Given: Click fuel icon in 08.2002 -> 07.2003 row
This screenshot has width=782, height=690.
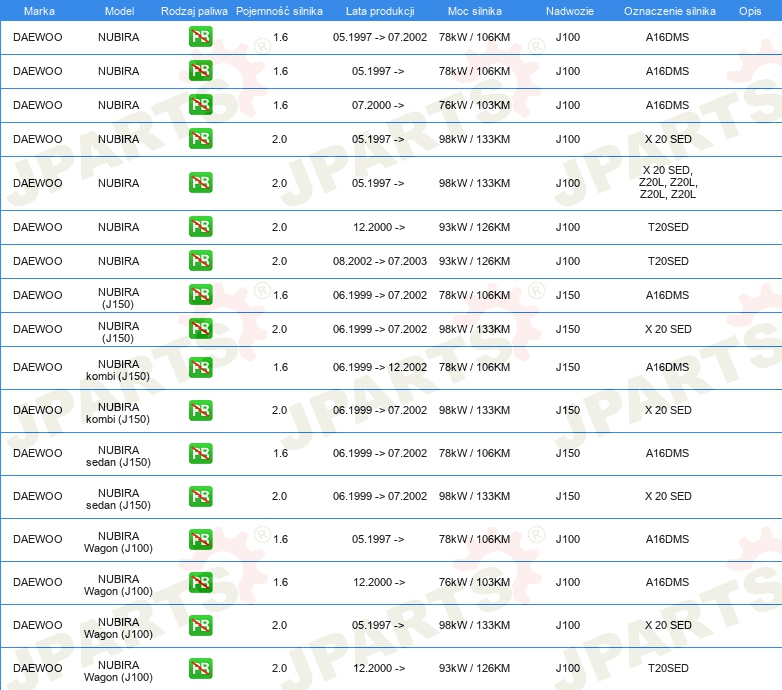Looking at the screenshot, I should [200, 261].
